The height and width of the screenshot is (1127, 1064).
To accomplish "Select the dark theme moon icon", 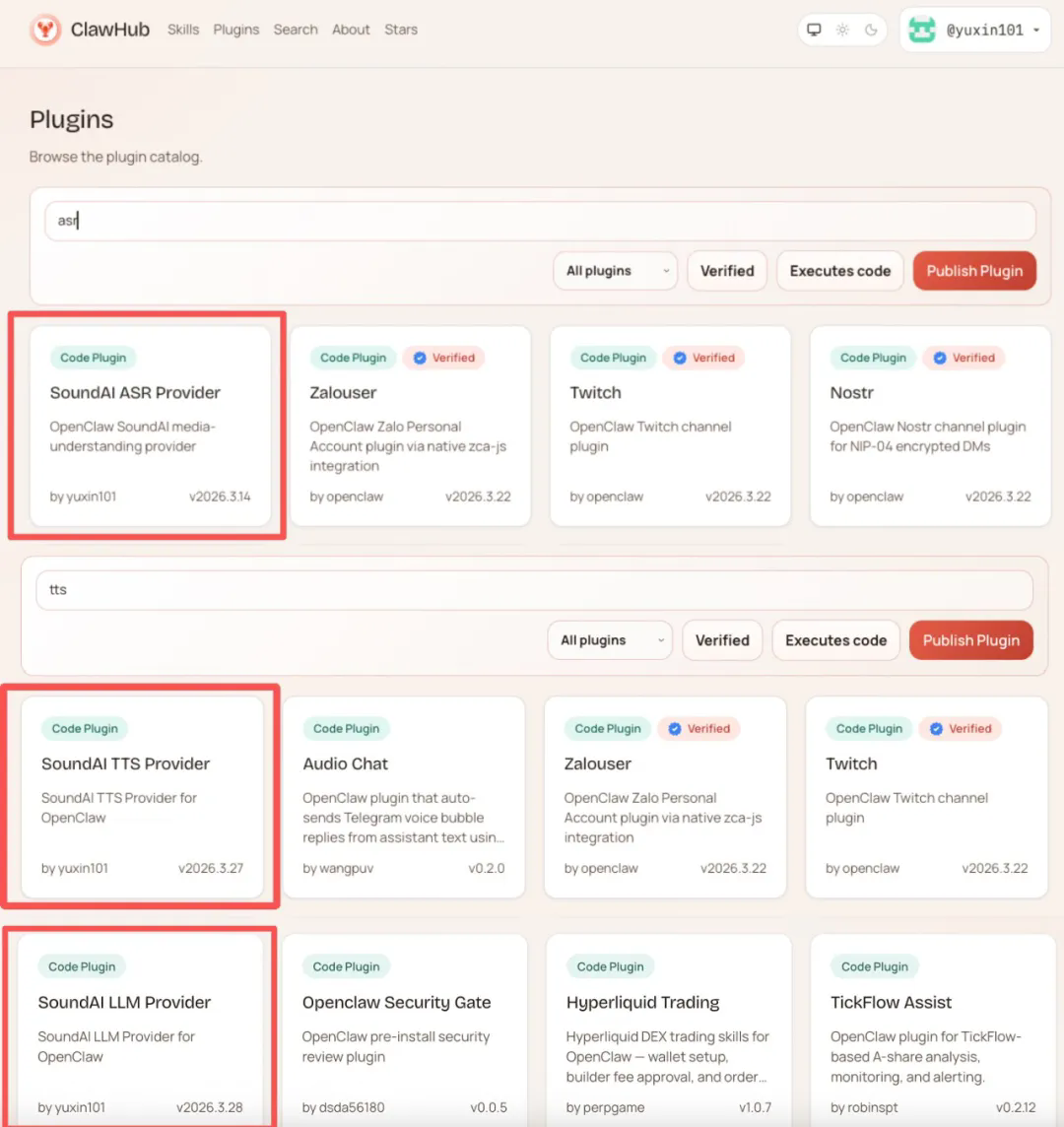I will pyautogui.click(x=871, y=30).
